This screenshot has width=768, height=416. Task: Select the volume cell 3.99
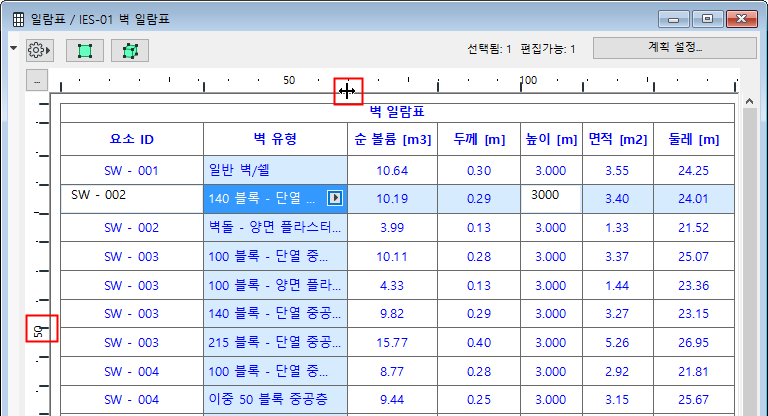(x=392, y=228)
